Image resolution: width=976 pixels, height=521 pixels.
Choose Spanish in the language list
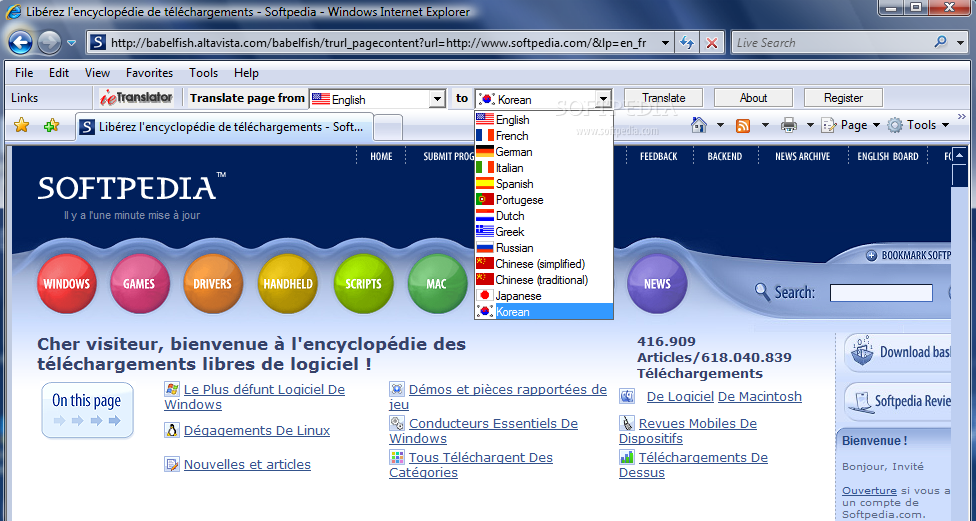[543, 184]
